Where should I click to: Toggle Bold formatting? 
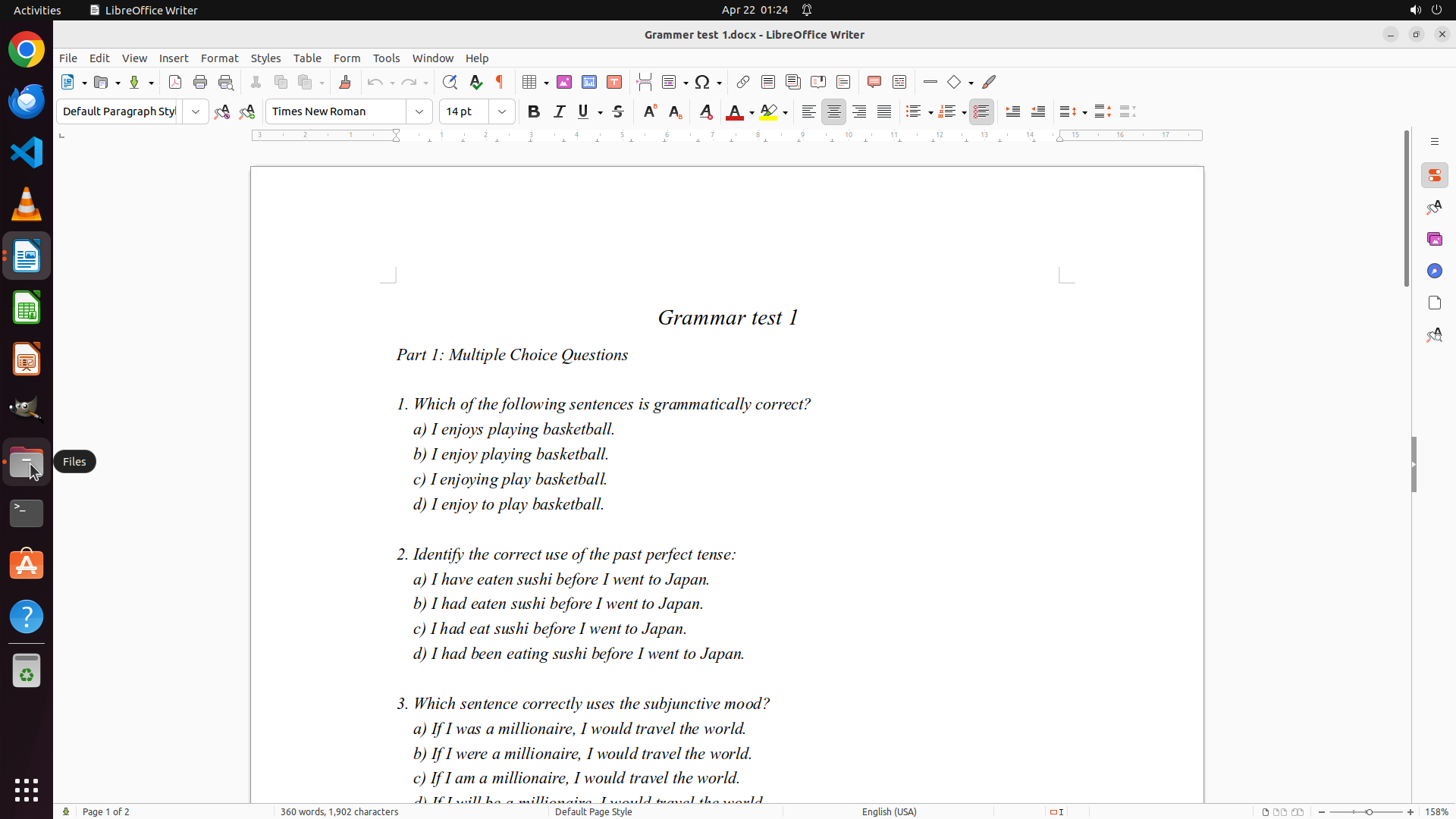[x=534, y=111]
